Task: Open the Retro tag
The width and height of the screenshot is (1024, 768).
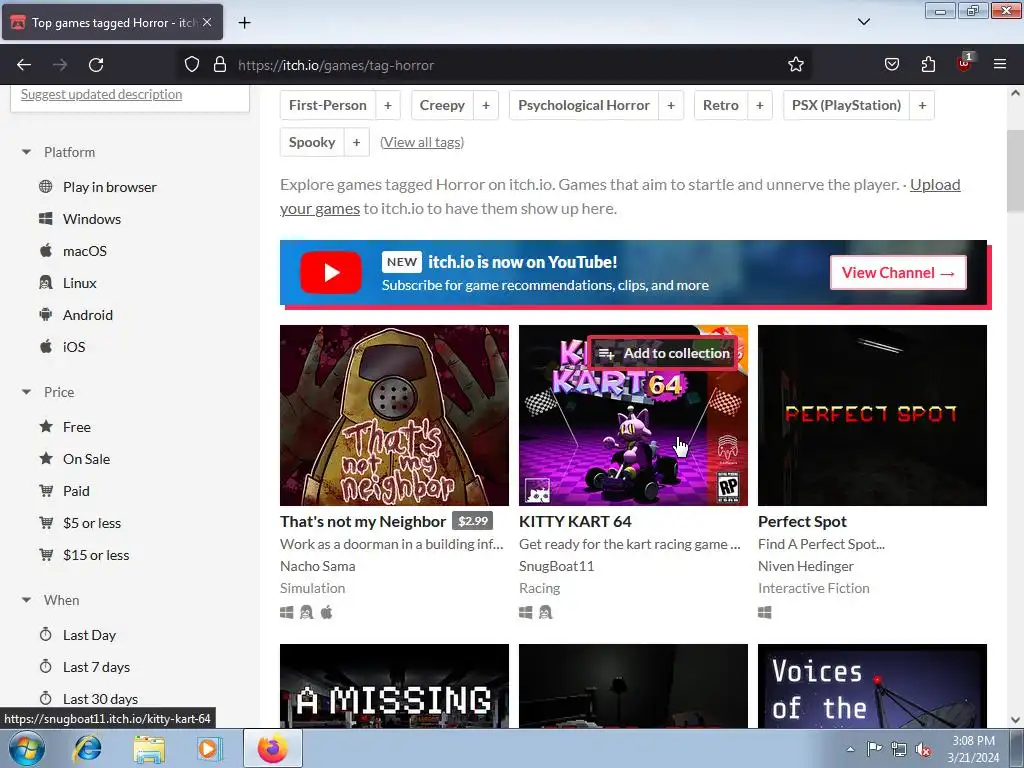Action: pos(721,106)
